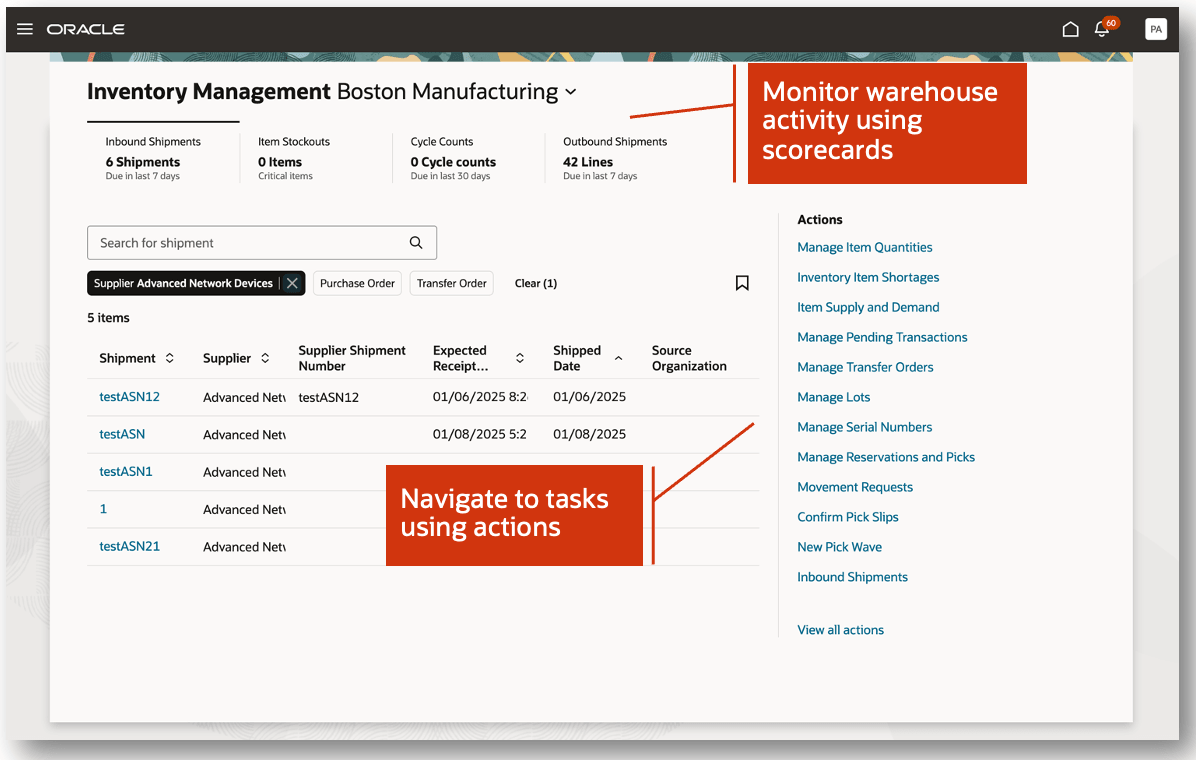1196x760 pixels.
Task: Click the View all actions link
Action: (840, 629)
